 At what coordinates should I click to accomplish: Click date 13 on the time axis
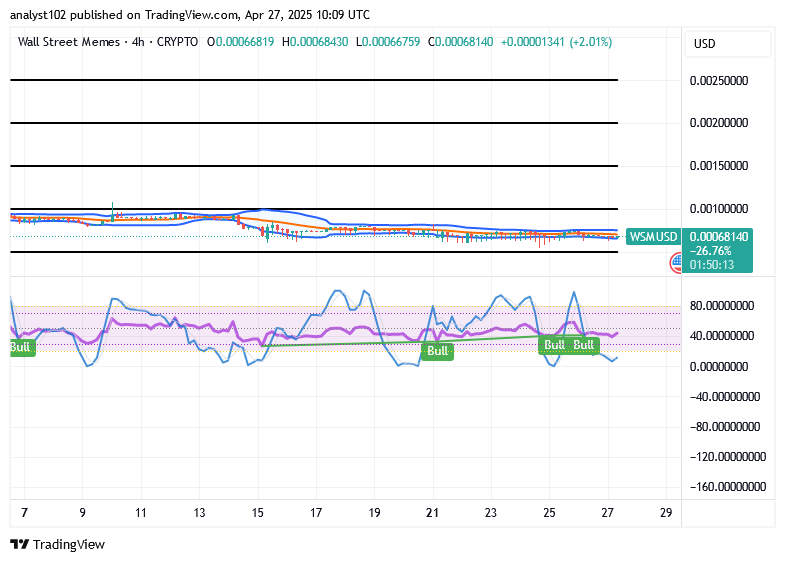(199, 513)
